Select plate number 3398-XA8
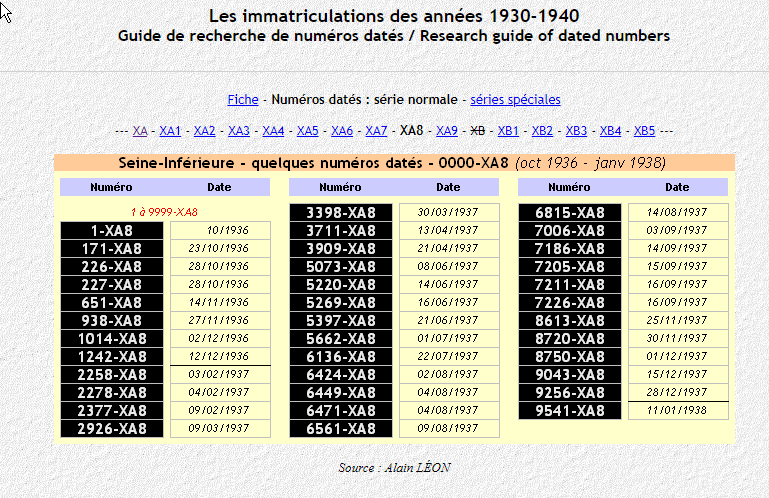Image resolution: width=769 pixels, height=498 pixels. pyautogui.click(x=341, y=212)
